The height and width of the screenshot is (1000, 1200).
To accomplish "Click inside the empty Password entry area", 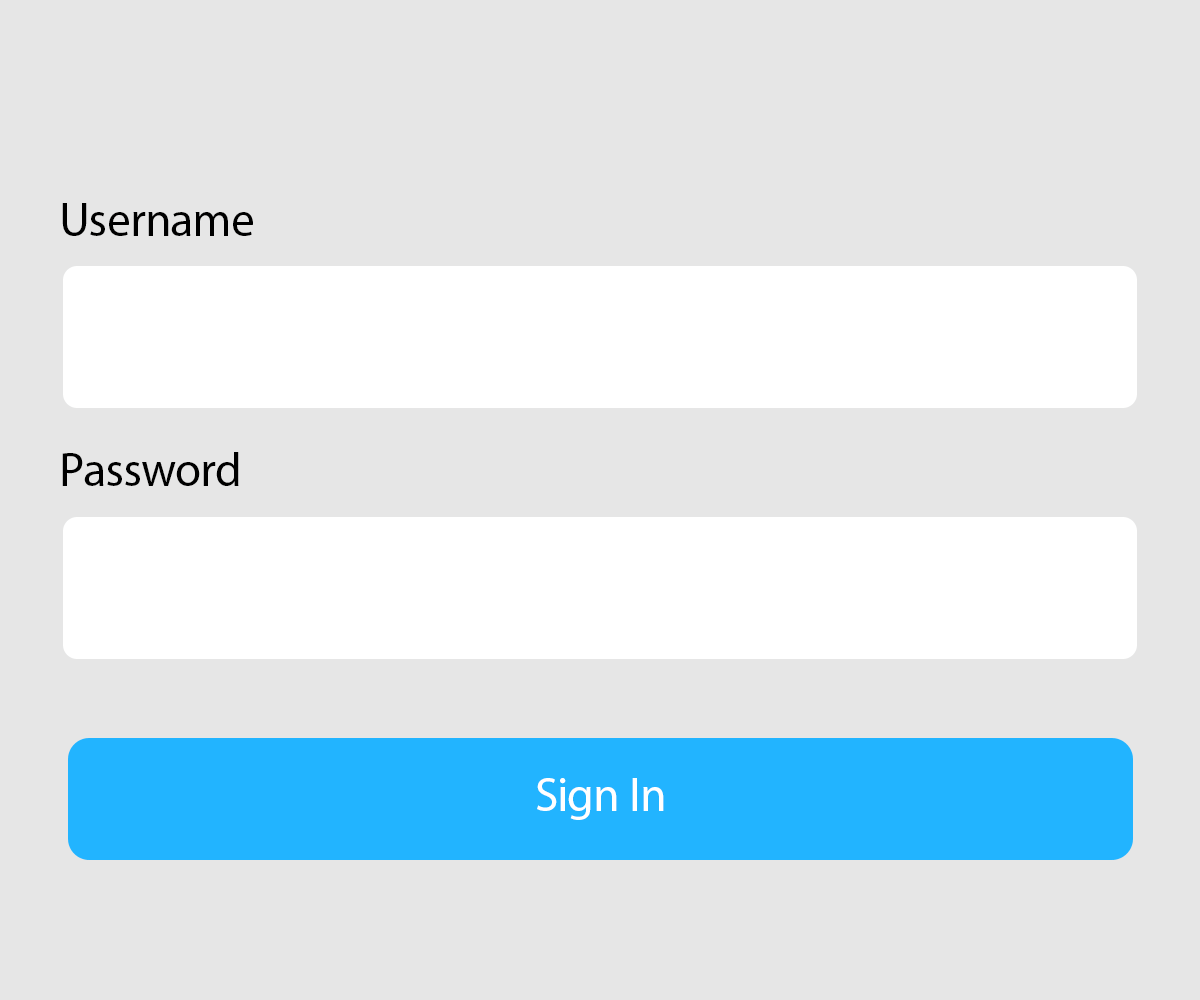I will coord(600,588).
